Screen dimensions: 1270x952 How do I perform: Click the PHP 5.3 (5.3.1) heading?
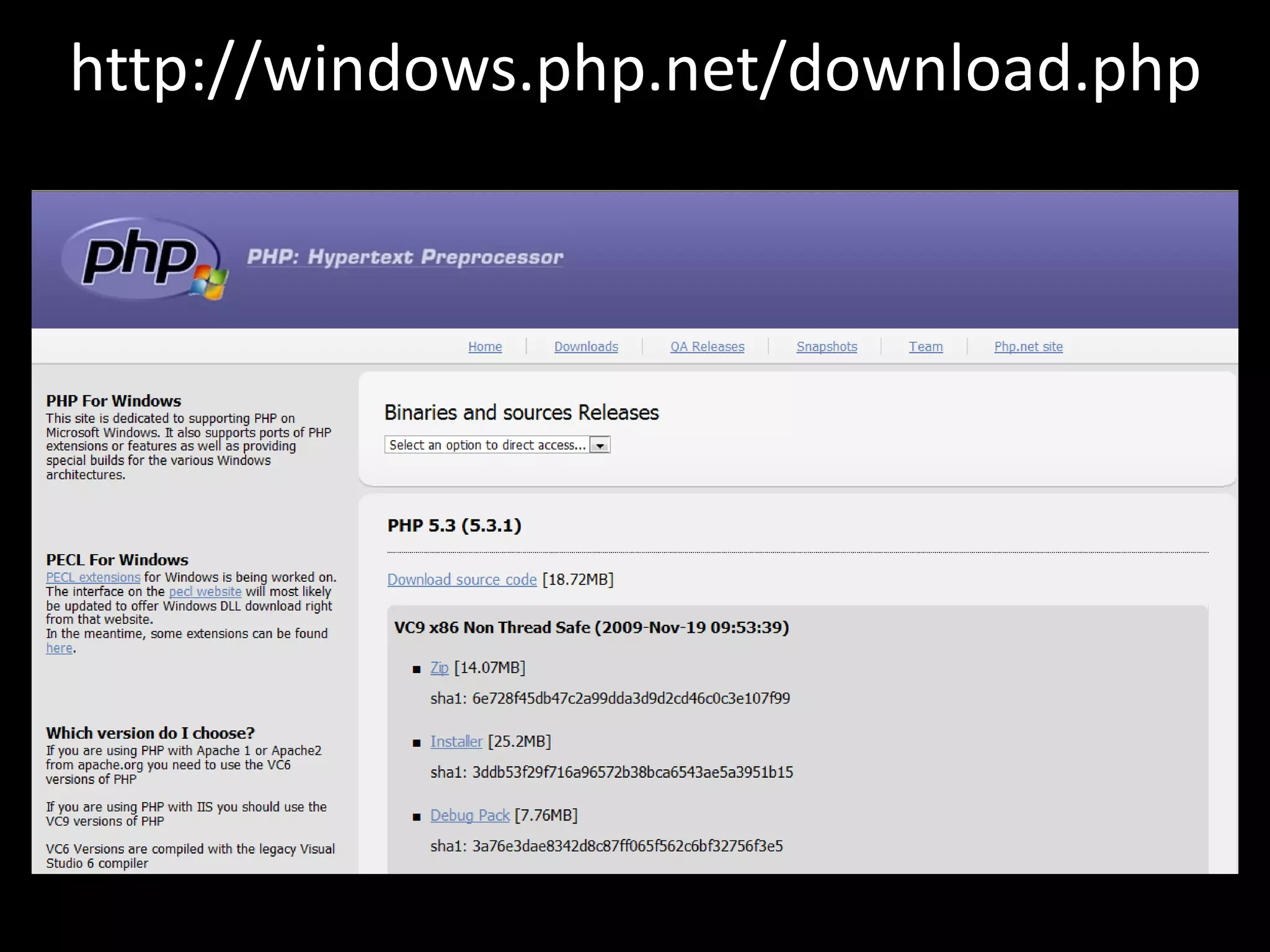(x=454, y=526)
